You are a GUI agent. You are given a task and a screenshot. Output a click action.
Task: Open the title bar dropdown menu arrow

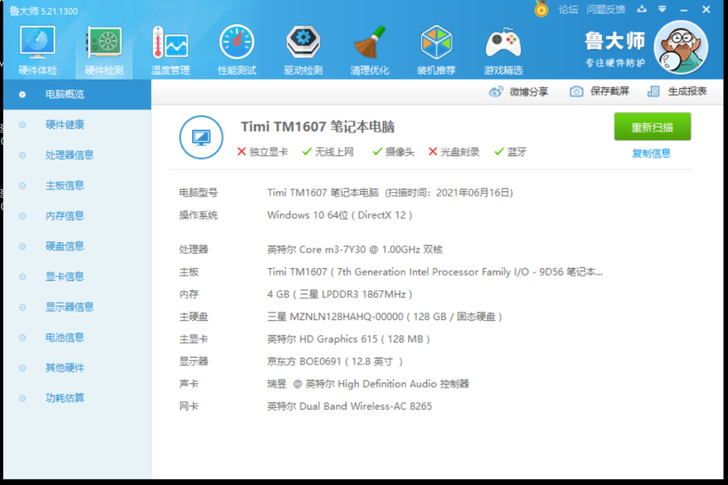point(662,9)
